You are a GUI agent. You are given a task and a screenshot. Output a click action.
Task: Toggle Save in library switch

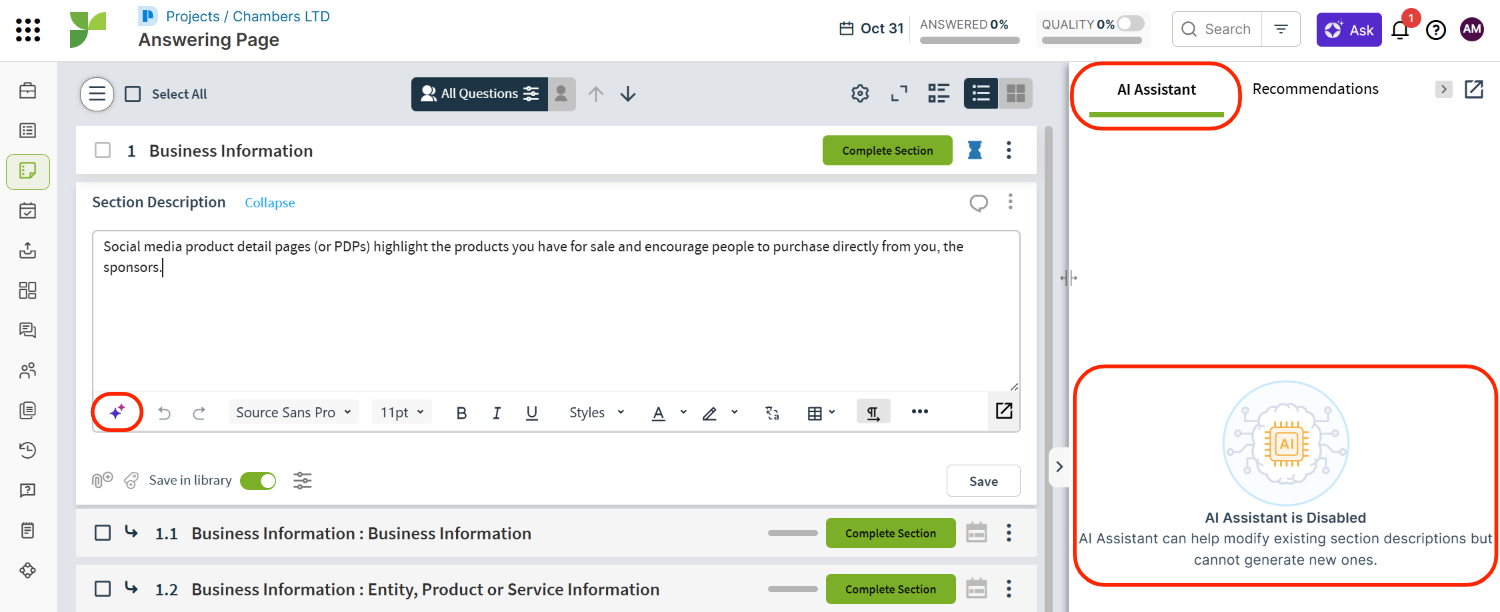258,481
